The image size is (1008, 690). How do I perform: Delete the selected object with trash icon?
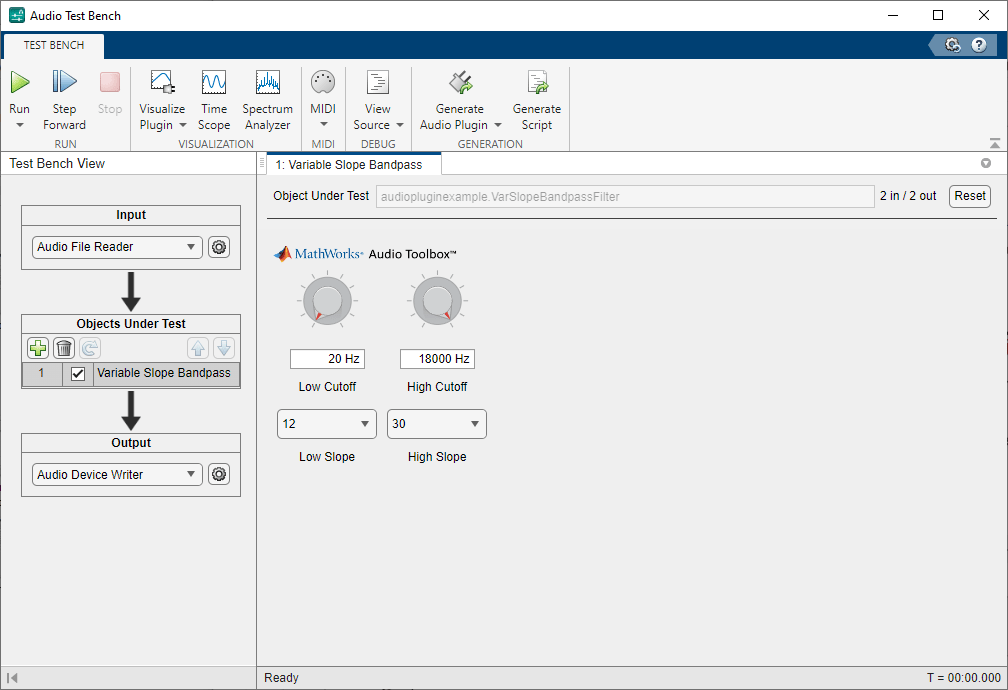tap(64, 348)
